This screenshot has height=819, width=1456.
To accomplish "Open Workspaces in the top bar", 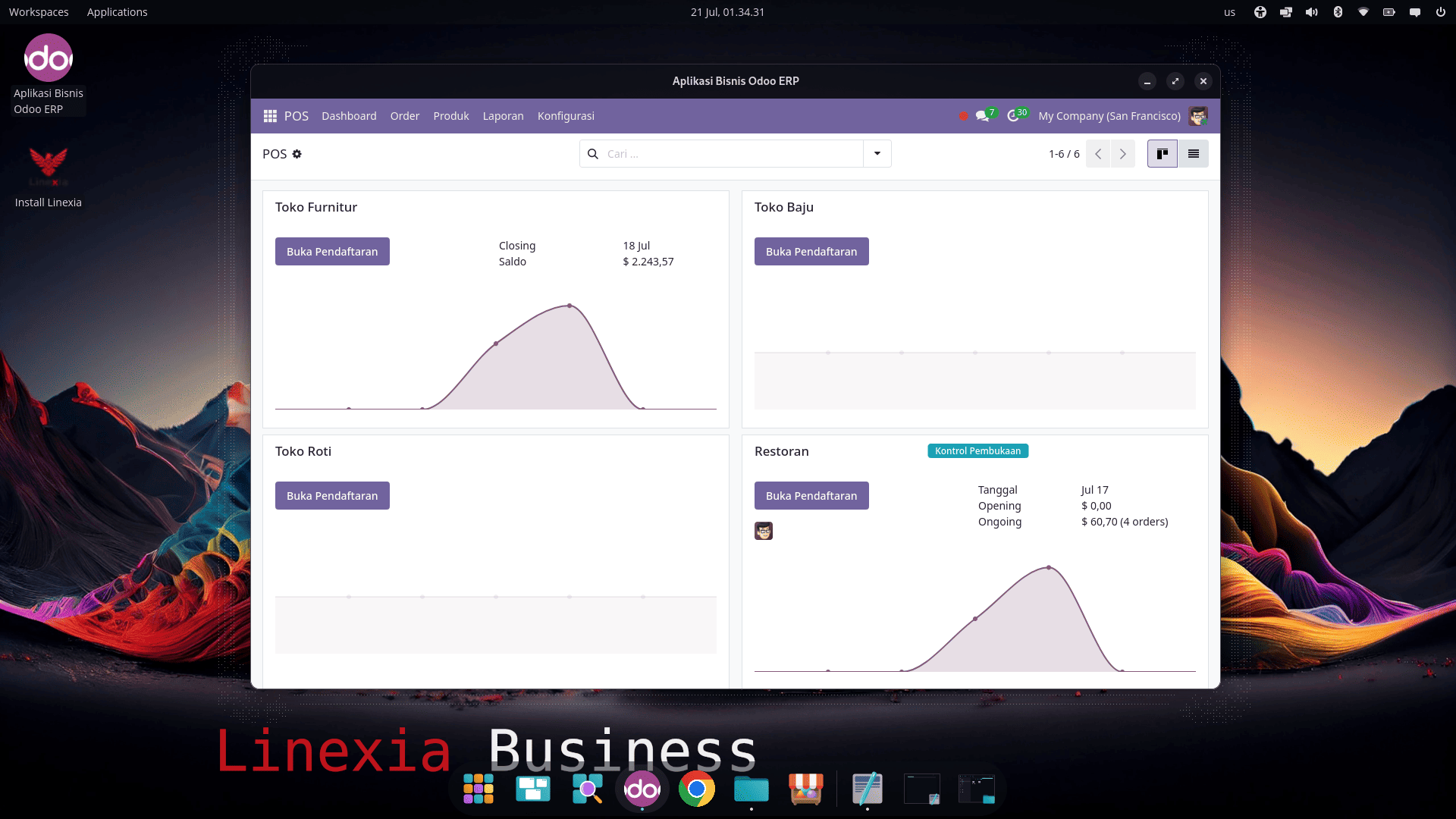I will [39, 12].
